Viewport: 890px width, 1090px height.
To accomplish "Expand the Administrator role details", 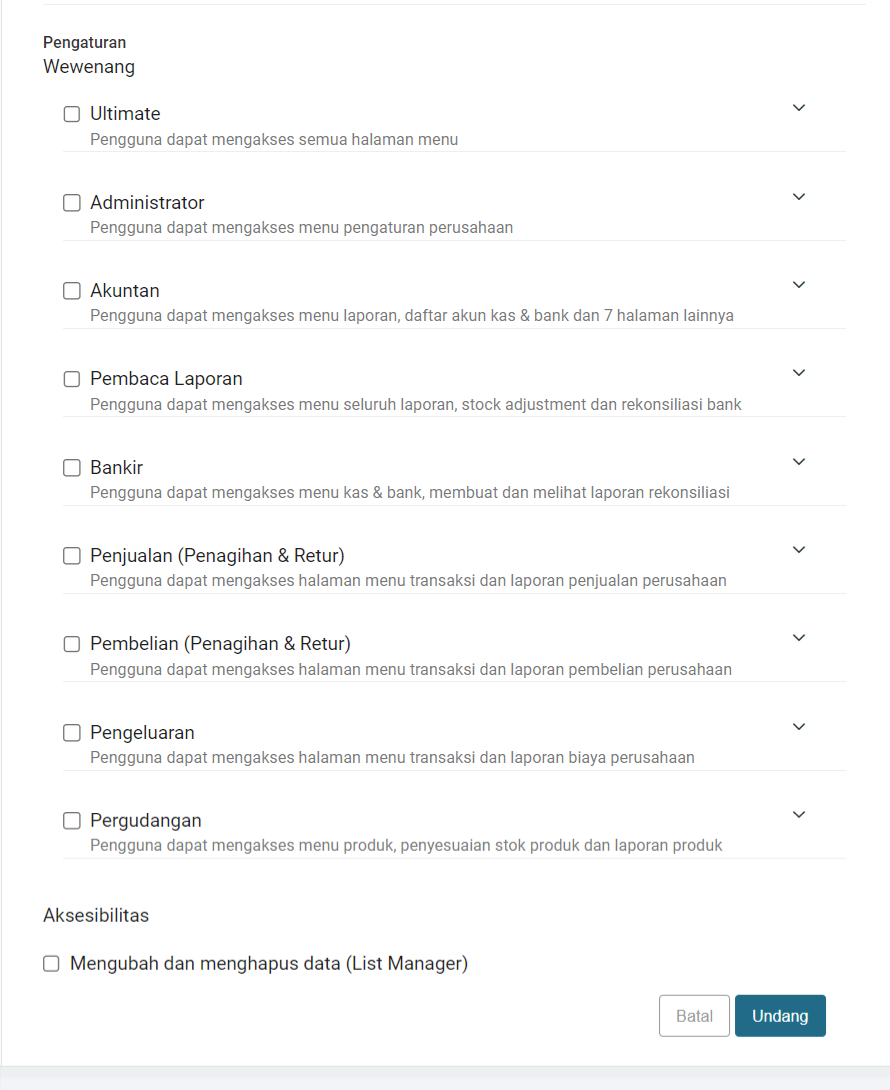I will click(799, 197).
